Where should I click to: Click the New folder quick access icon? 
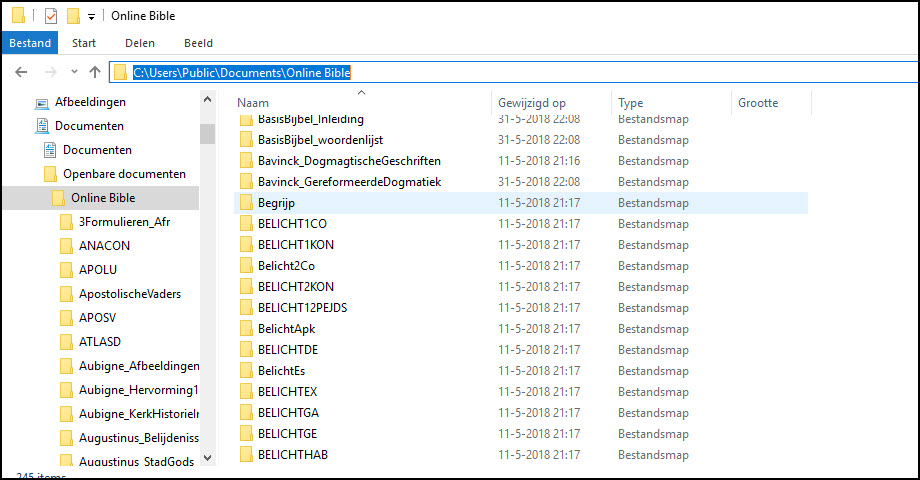pyautogui.click(x=73, y=16)
